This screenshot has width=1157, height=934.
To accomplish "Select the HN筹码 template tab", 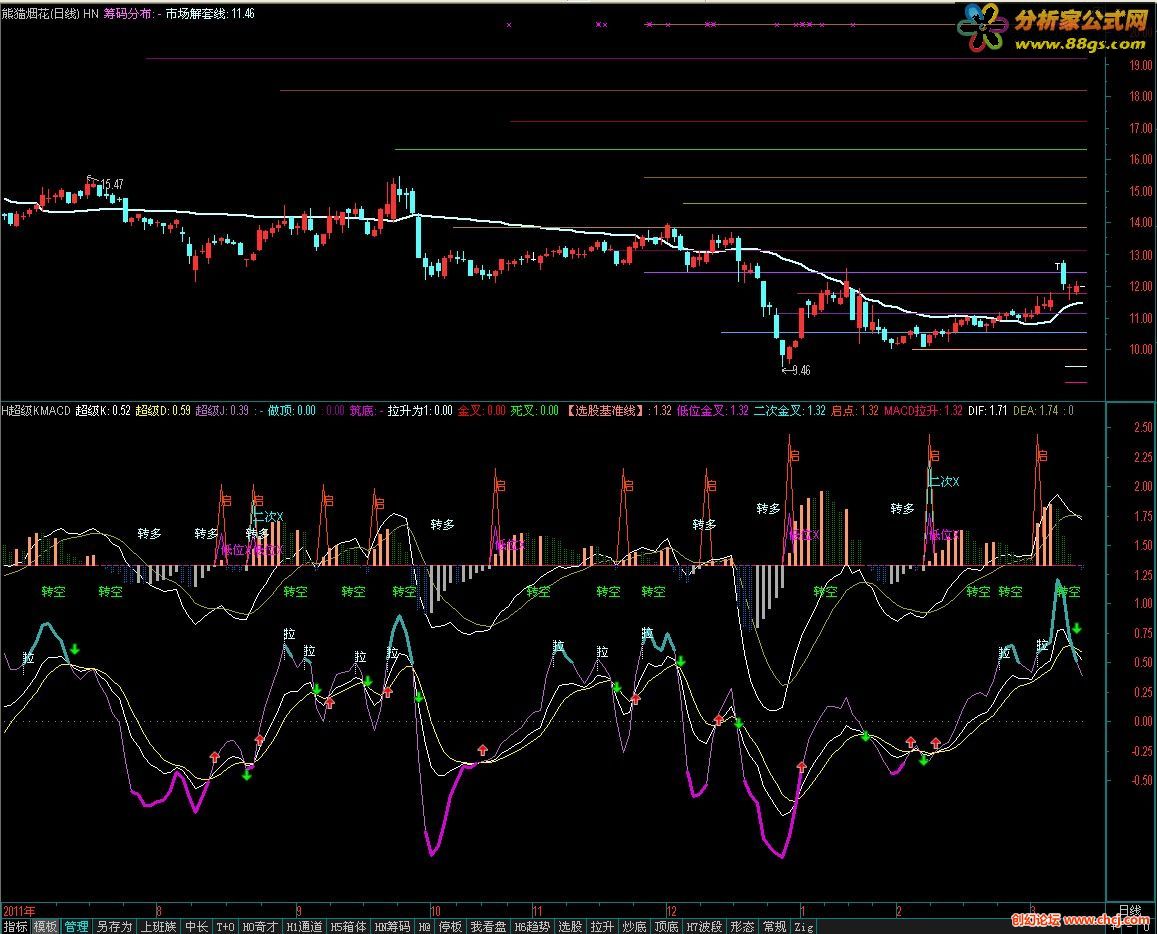I will pyautogui.click(x=392, y=927).
